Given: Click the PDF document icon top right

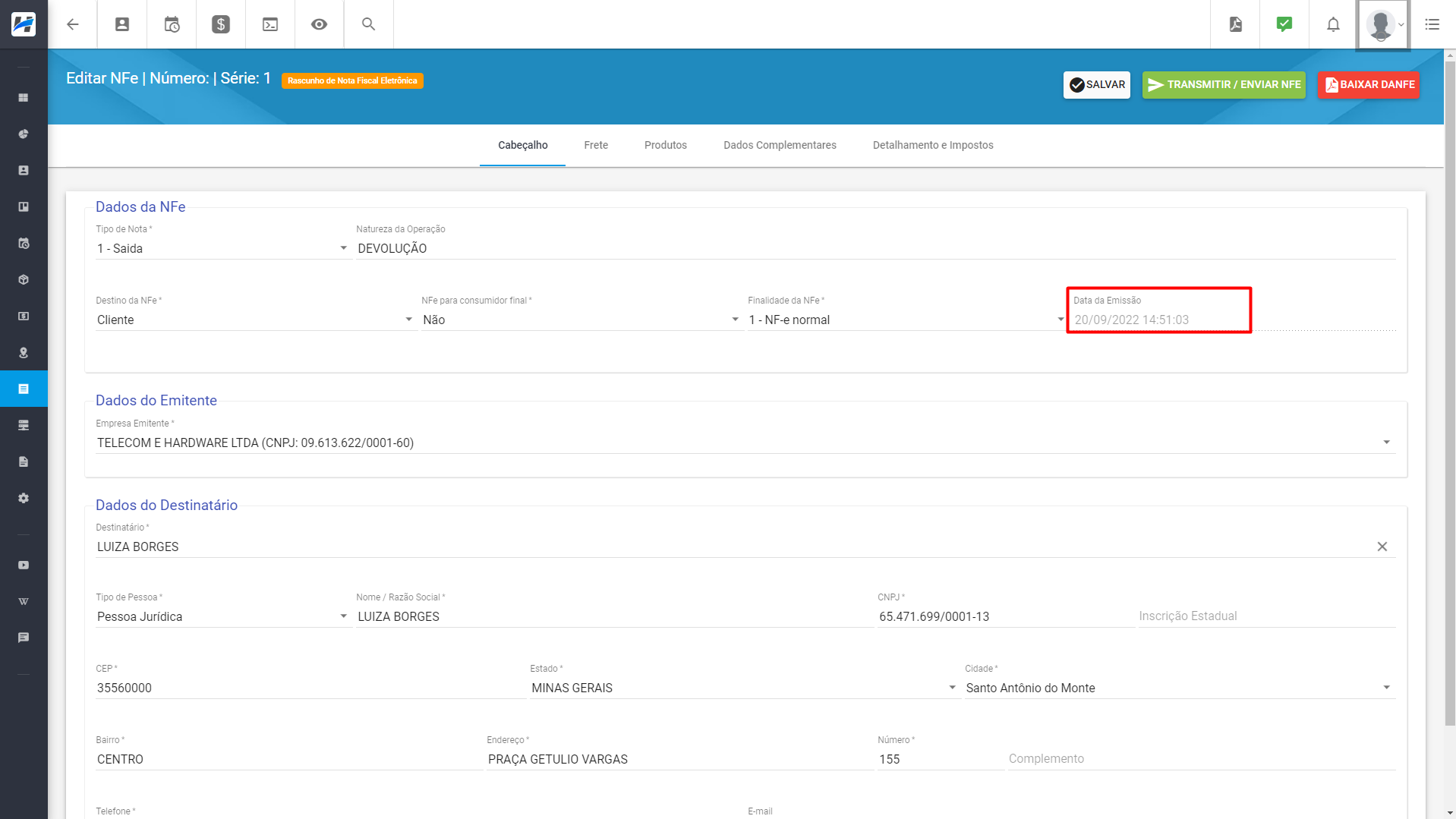Looking at the screenshot, I should coord(1236,24).
